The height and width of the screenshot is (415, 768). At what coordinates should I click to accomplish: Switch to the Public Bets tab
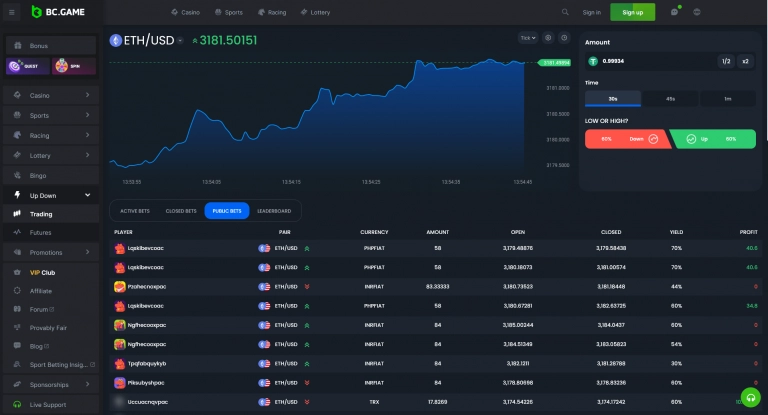point(227,211)
